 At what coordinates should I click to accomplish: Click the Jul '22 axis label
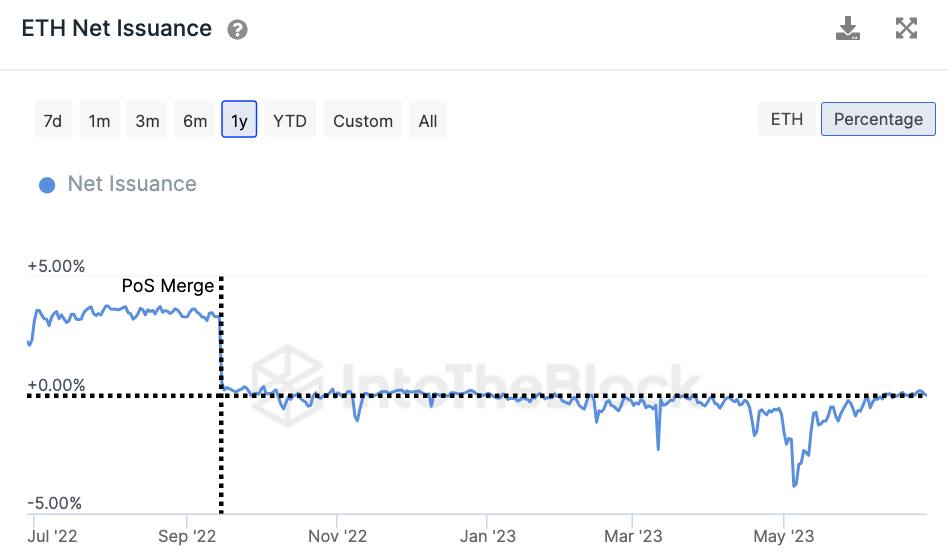[x=53, y=536]
